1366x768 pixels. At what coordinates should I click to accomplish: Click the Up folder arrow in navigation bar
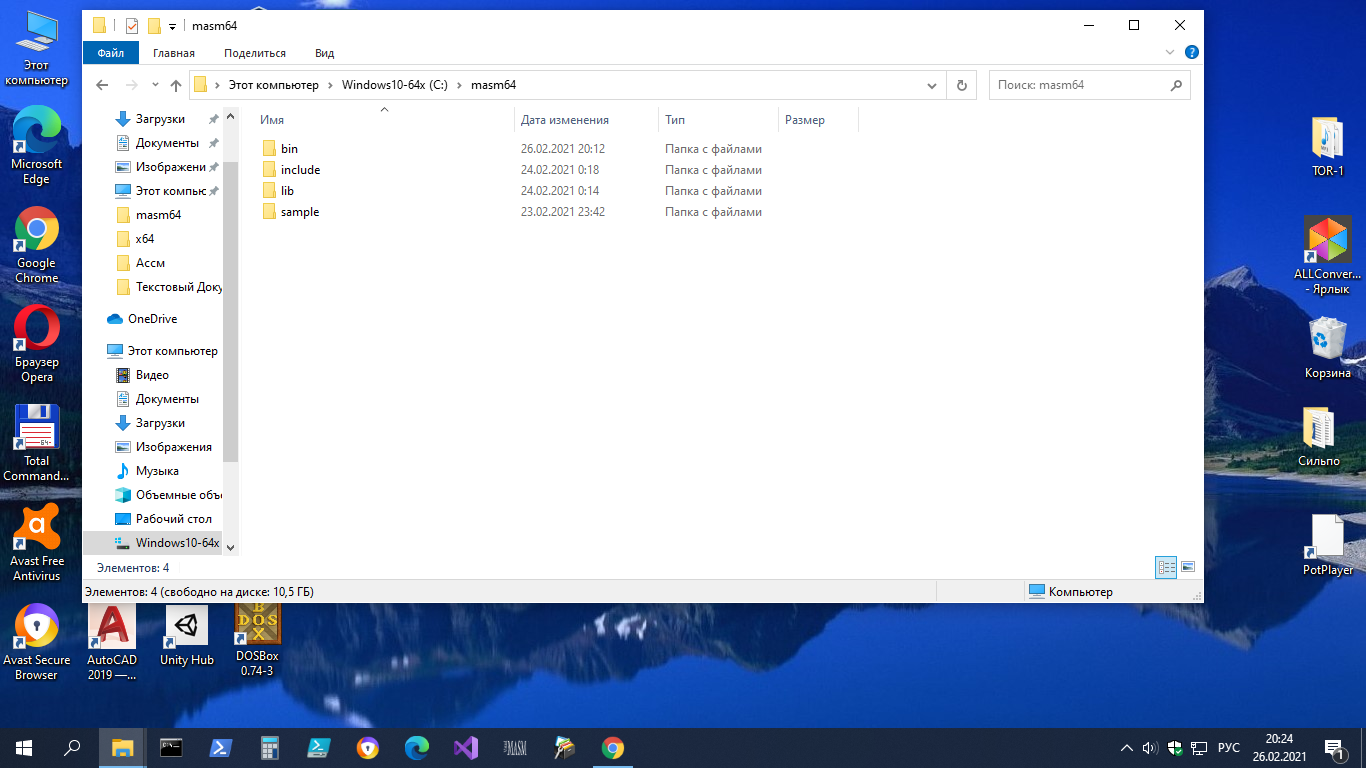(x=176, y=85)
